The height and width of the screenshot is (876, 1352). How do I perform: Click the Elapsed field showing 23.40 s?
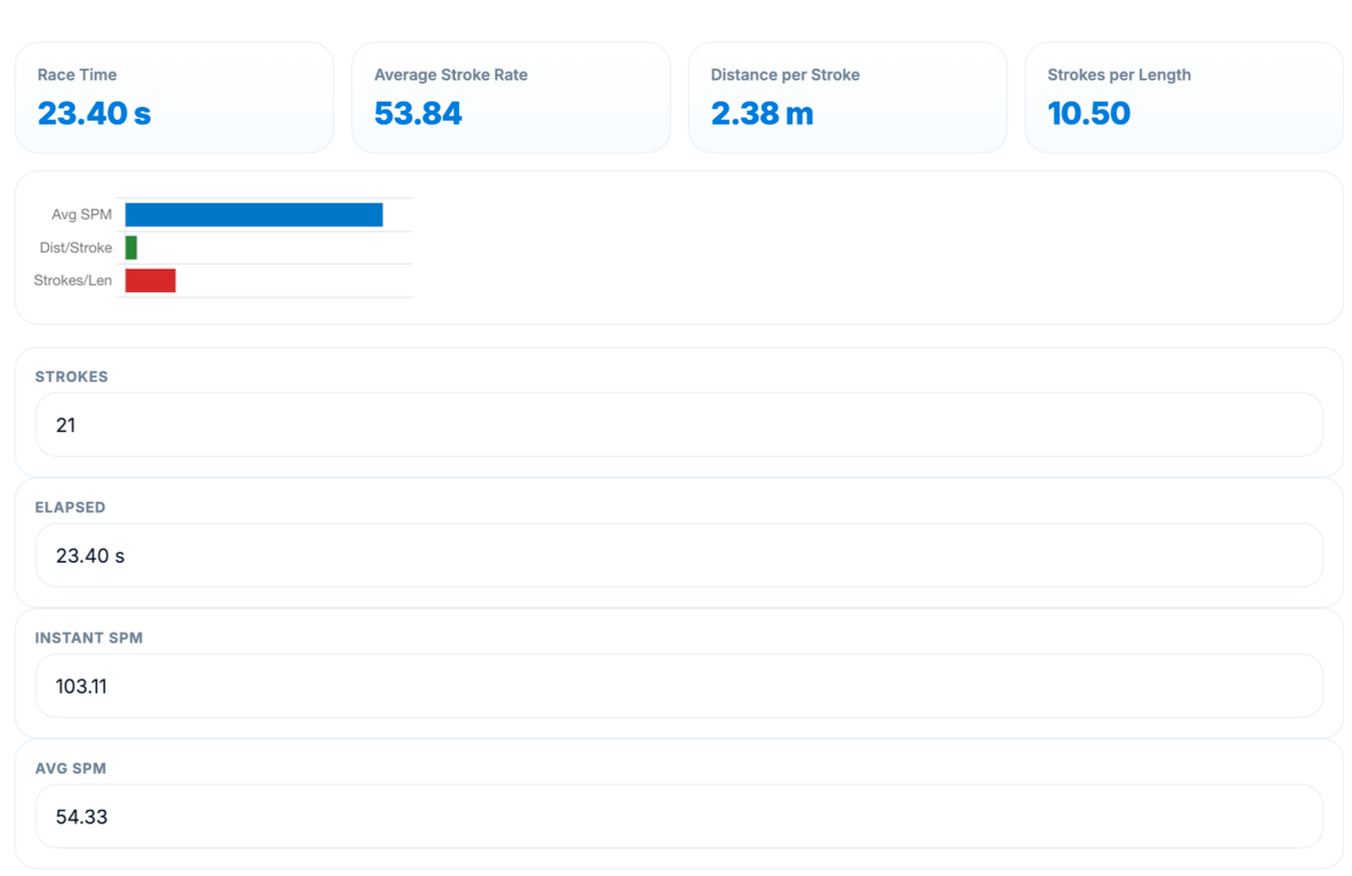(679, 555)
